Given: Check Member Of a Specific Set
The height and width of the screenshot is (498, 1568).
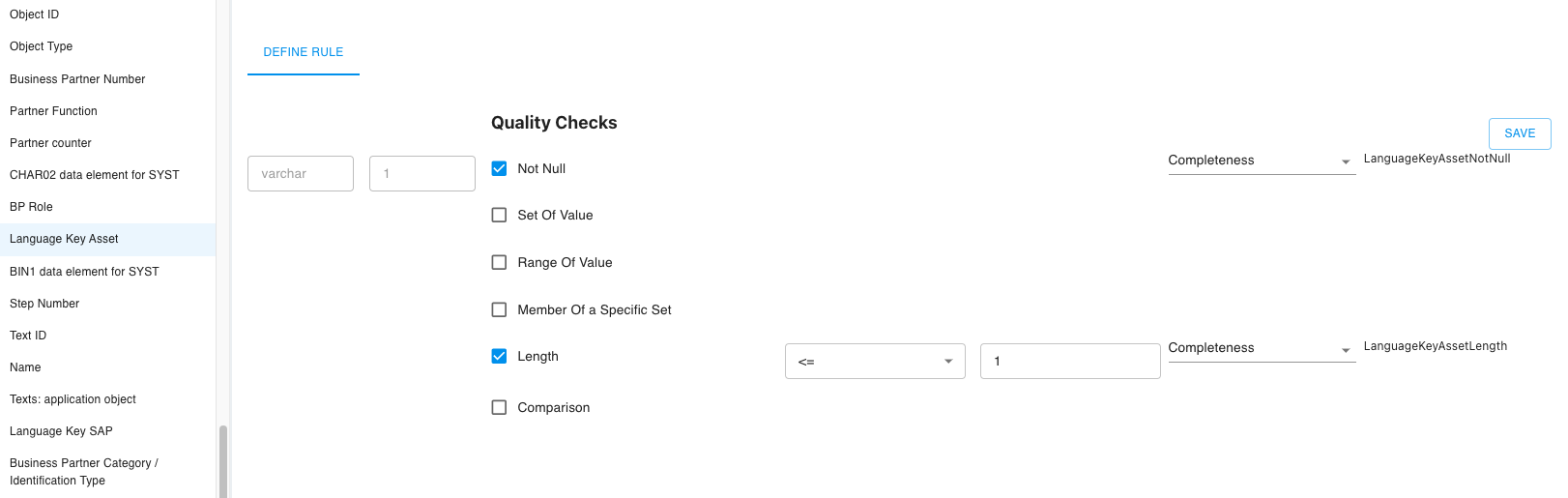Looking at the screenshot, I should [x=499, y=309].
